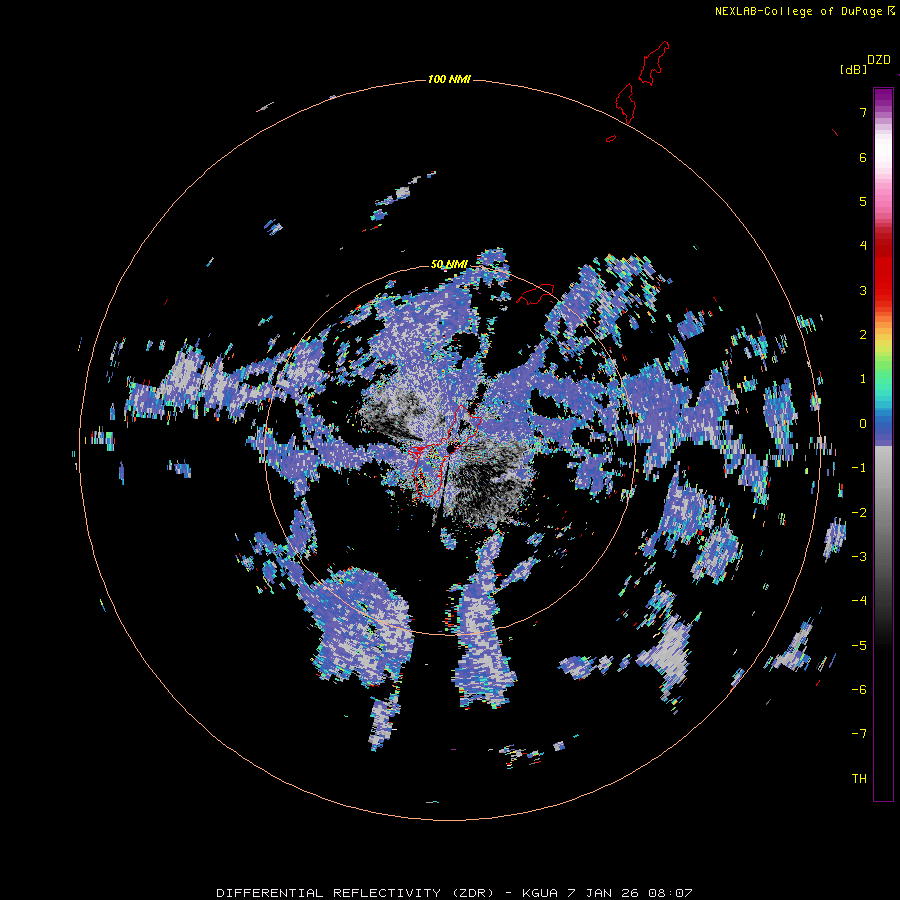Click the -6 value on the color scale

pyautogui.click(x=859, y=690)
